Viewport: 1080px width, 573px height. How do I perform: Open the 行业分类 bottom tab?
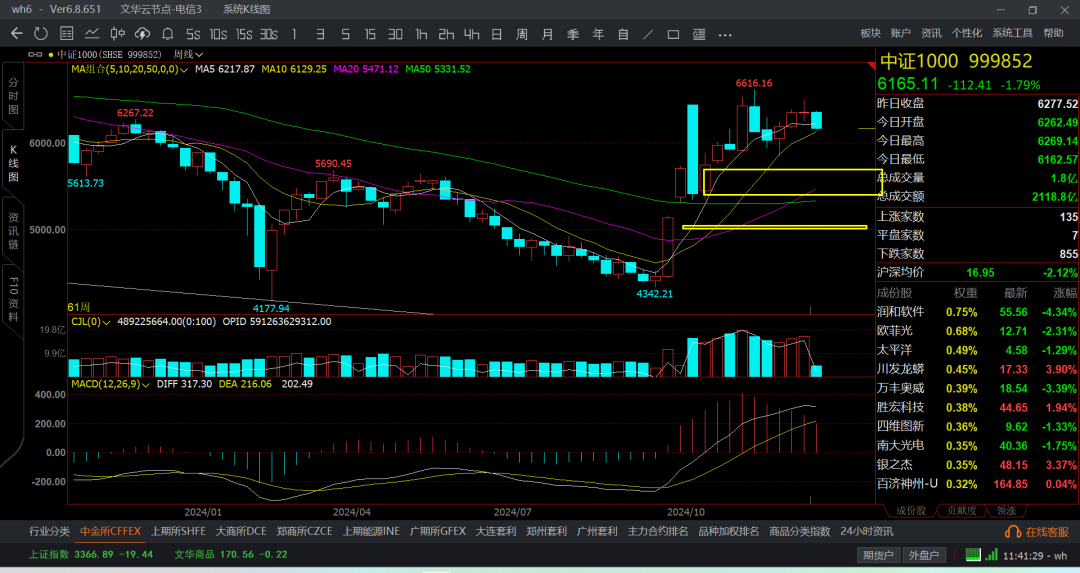[50, 531]
